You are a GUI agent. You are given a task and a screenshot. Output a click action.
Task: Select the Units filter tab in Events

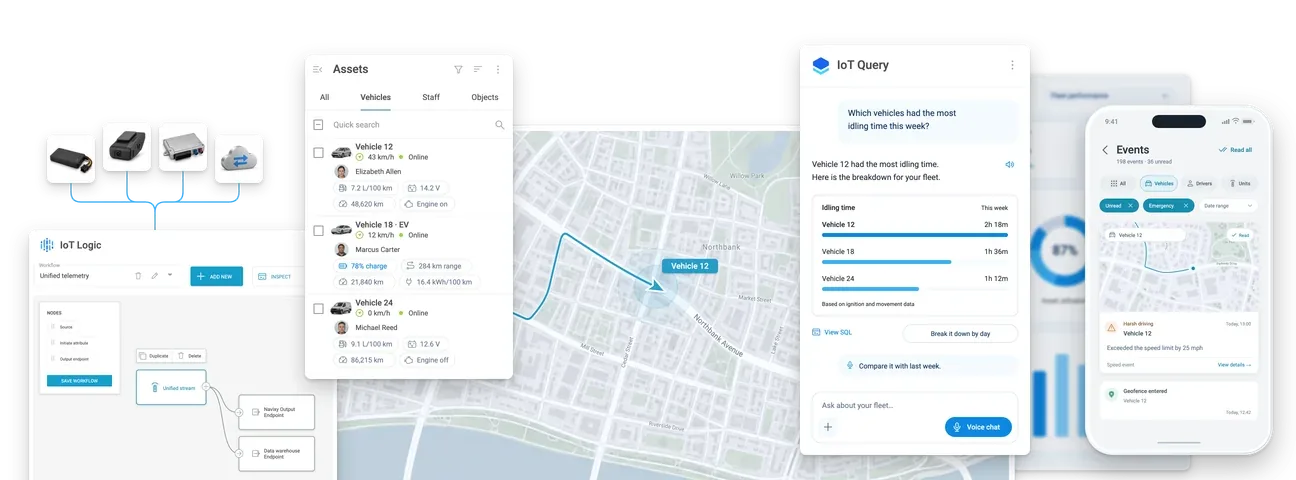1239,184
